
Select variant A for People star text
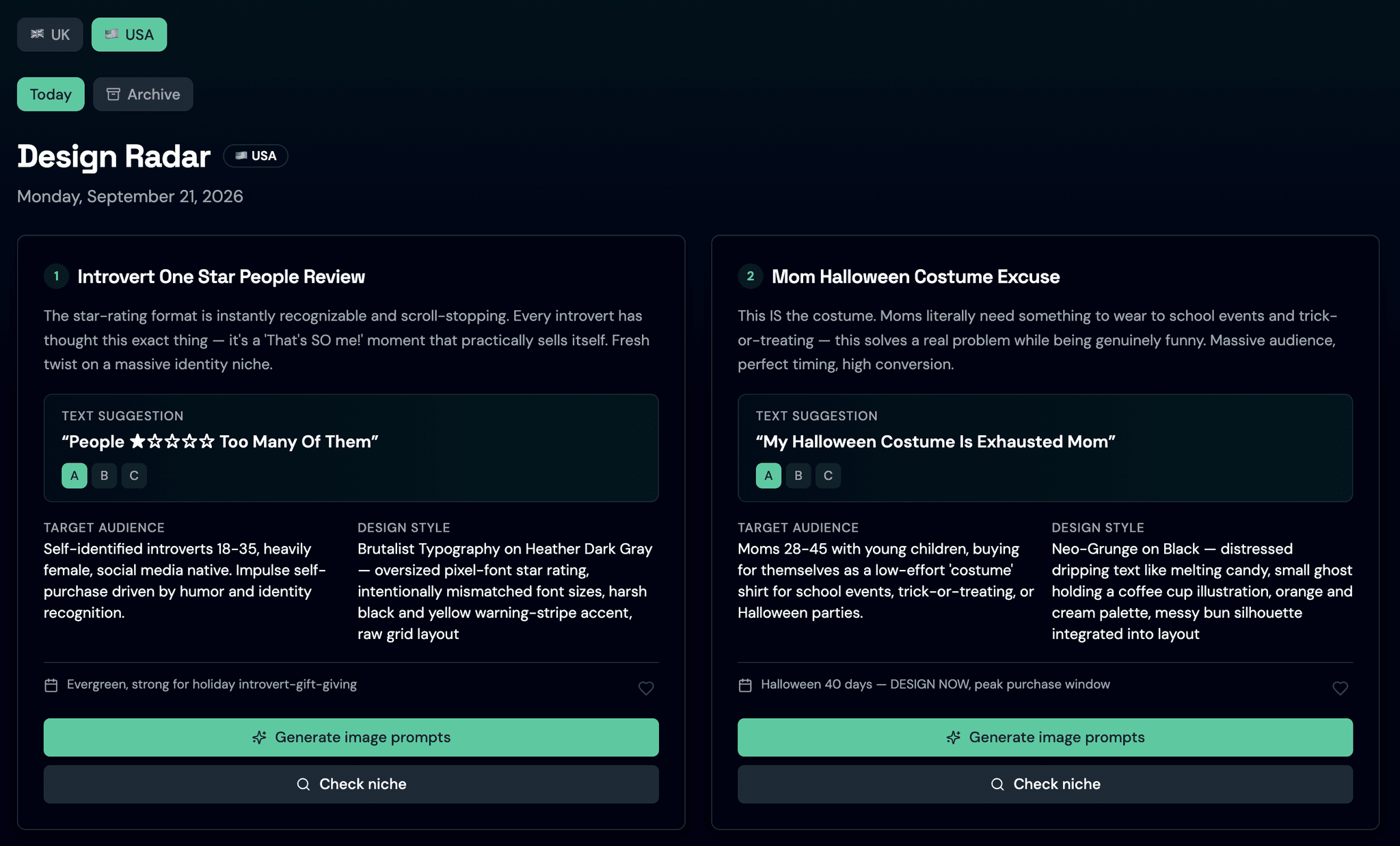[x=75, y=476]
